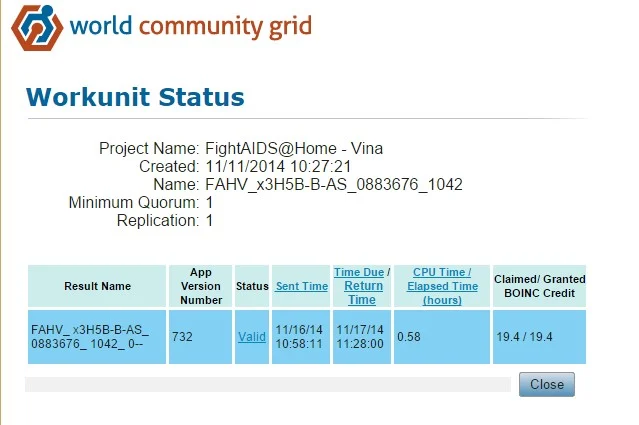The height and width of the screenshot is (425, 639).
Task: Sort by the CPU Time header link
Action: coord(442,272)
